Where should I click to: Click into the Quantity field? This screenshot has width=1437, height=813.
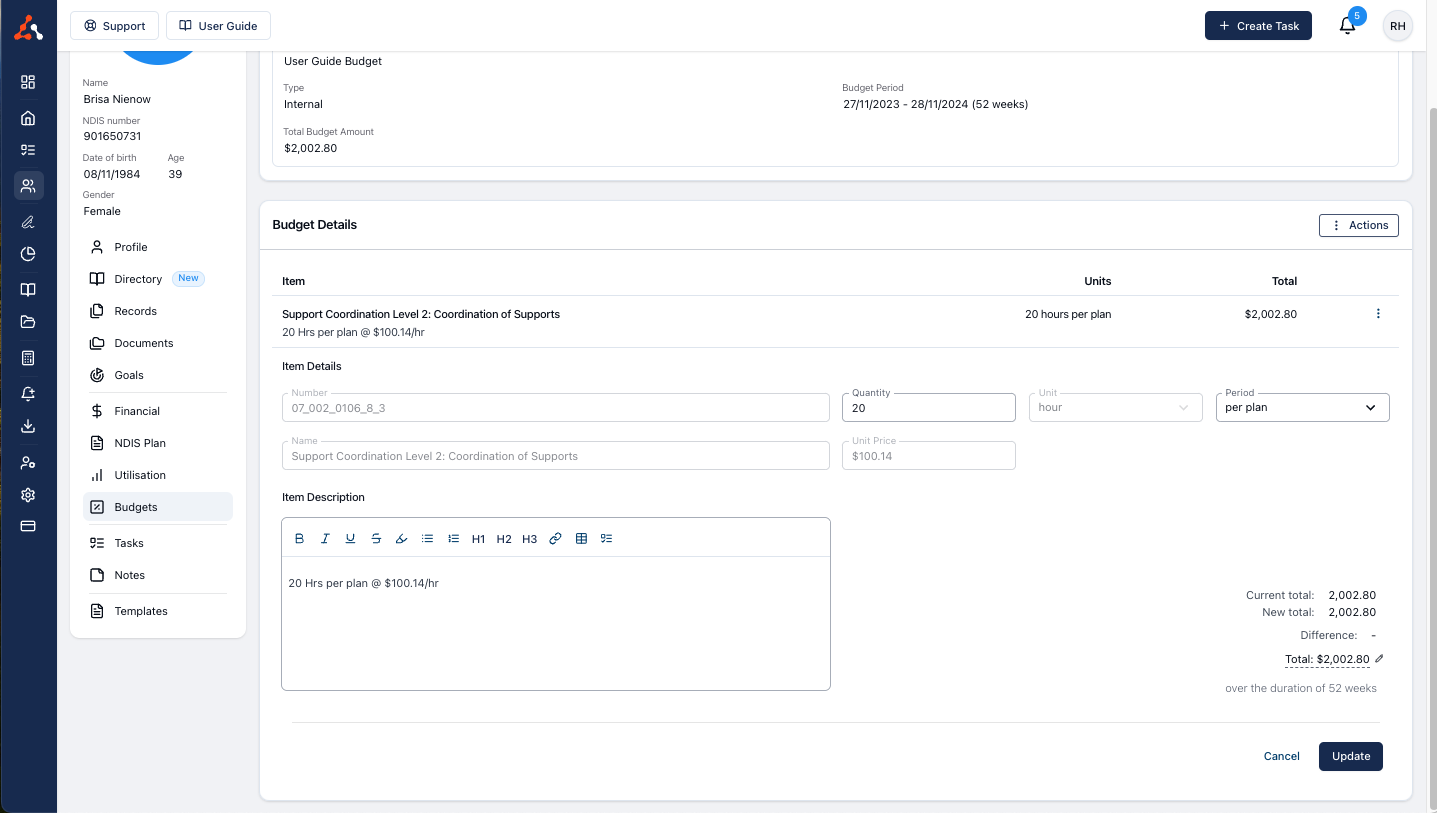point(928,407)
